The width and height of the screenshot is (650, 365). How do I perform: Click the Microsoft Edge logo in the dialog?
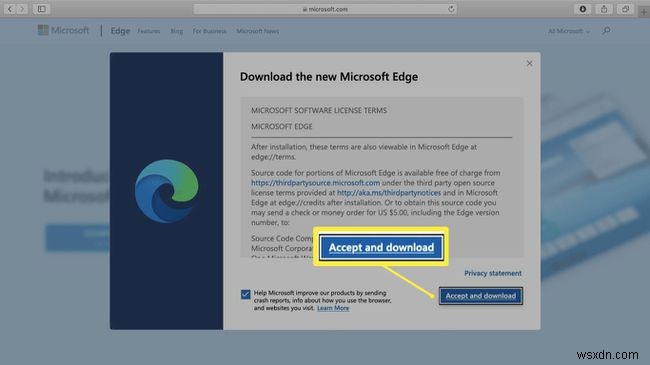pos(166,191)
